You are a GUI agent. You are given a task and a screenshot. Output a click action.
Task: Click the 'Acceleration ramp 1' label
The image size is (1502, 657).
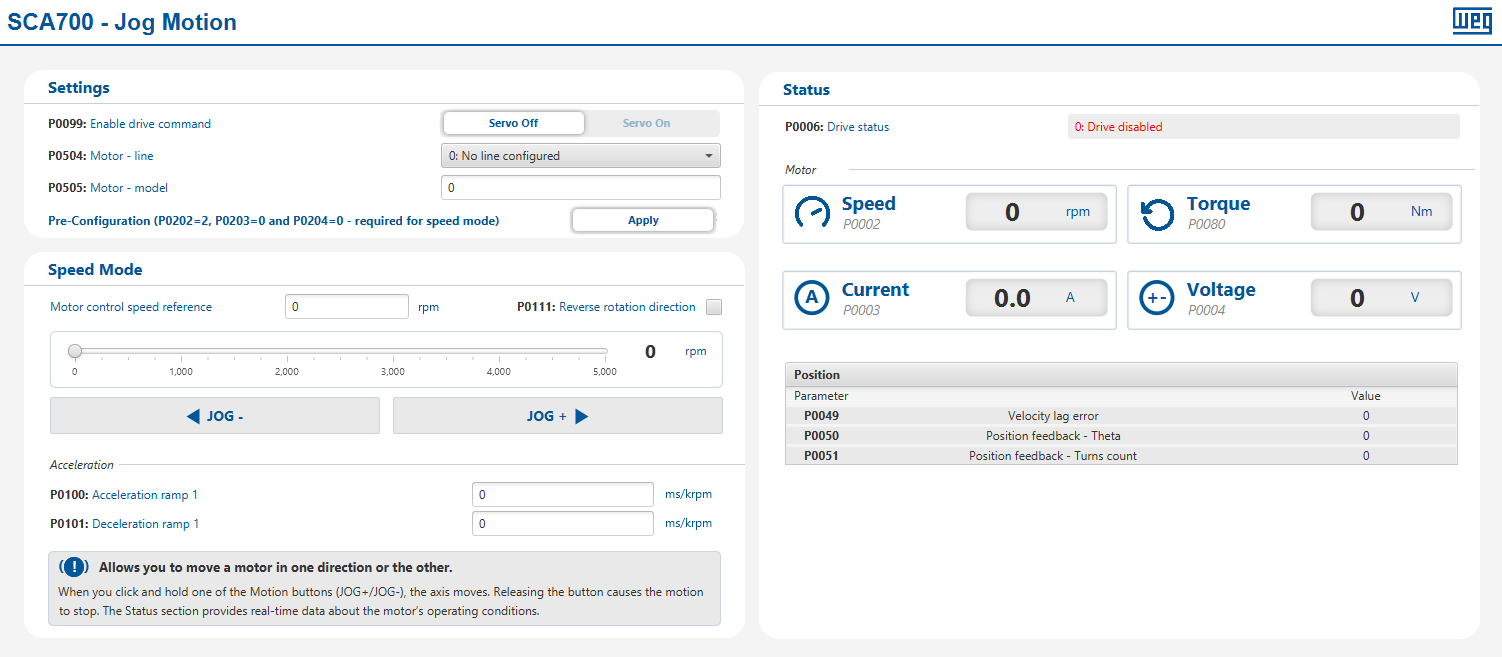(x=145, y=495)
